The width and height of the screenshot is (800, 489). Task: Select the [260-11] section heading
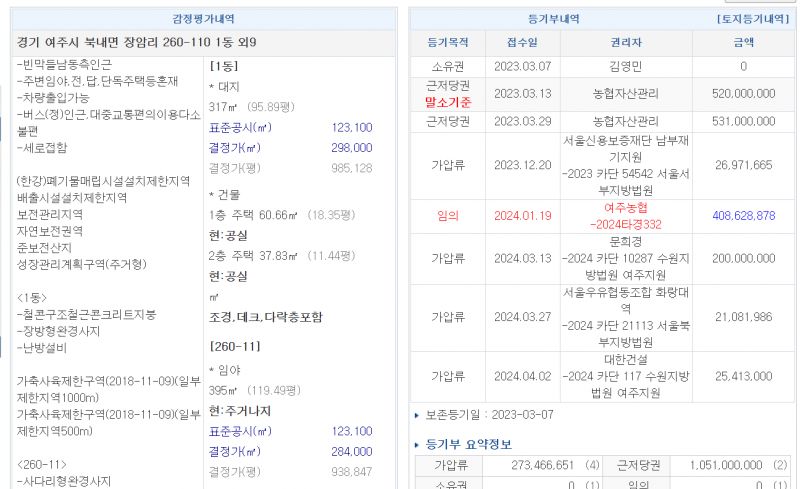pyautogui.click(x=232, y=345)
